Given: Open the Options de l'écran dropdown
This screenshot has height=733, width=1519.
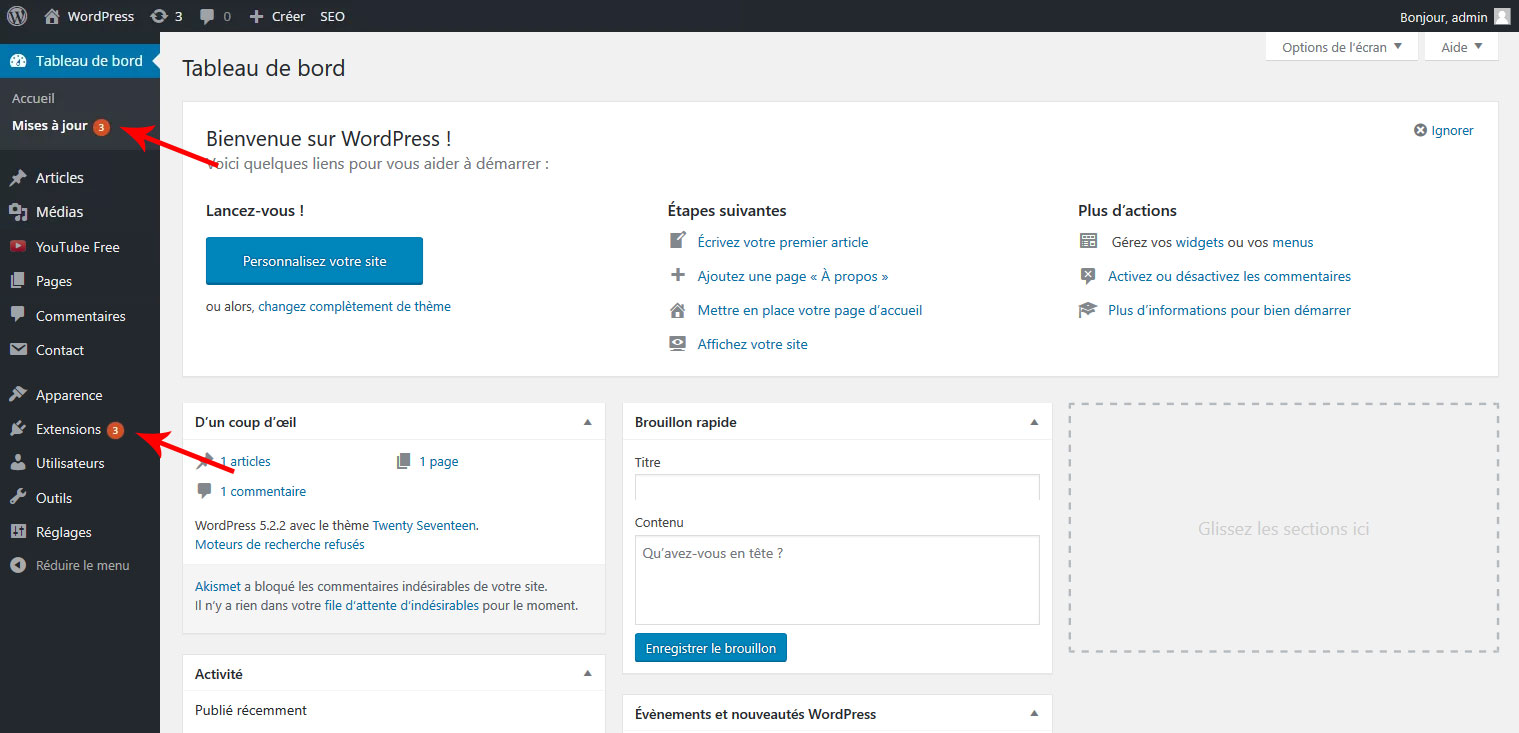Looking at the screenshot, I should [1342, 47].
